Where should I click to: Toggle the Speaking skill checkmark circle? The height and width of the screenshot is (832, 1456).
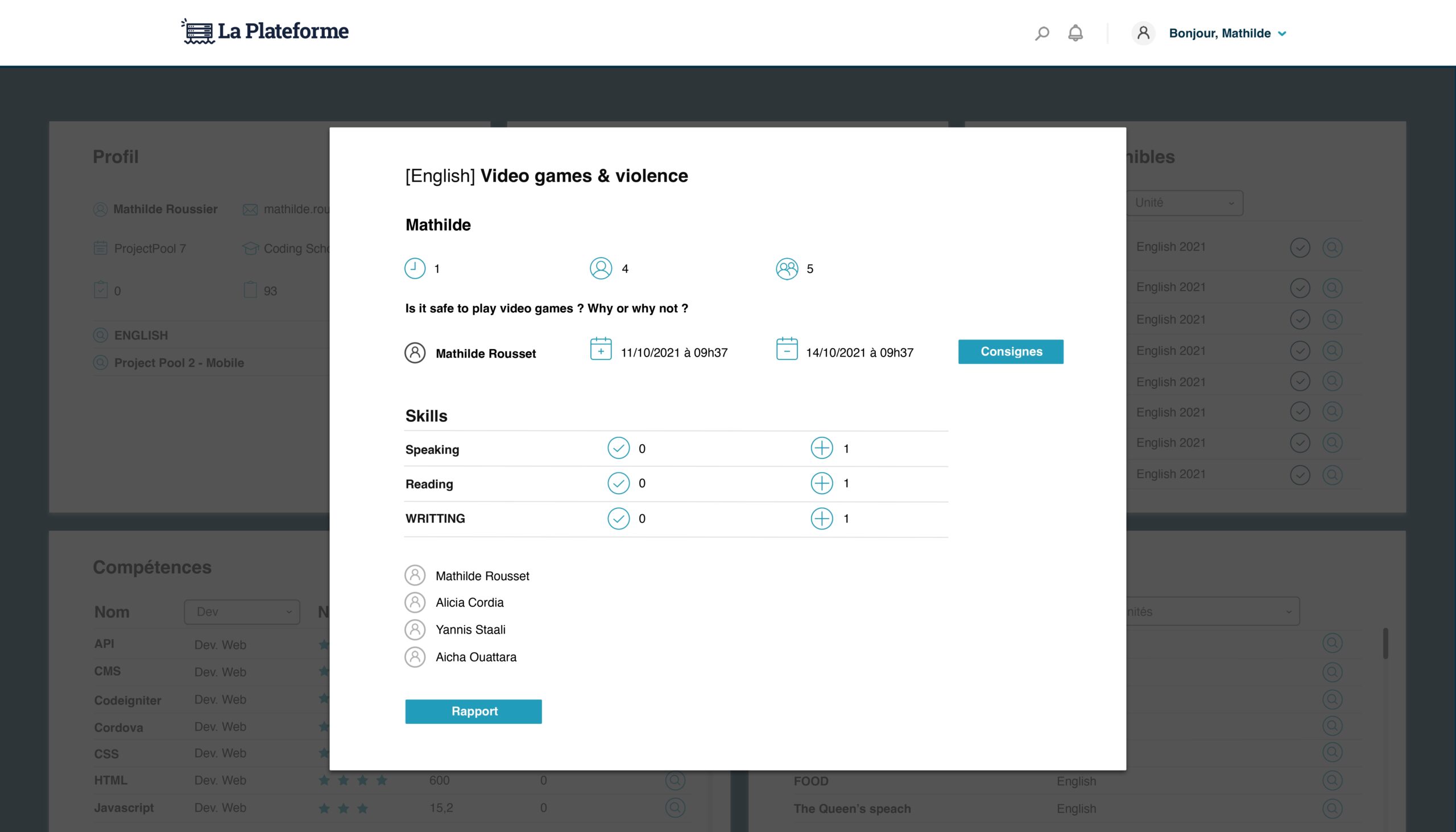point(618,449)
